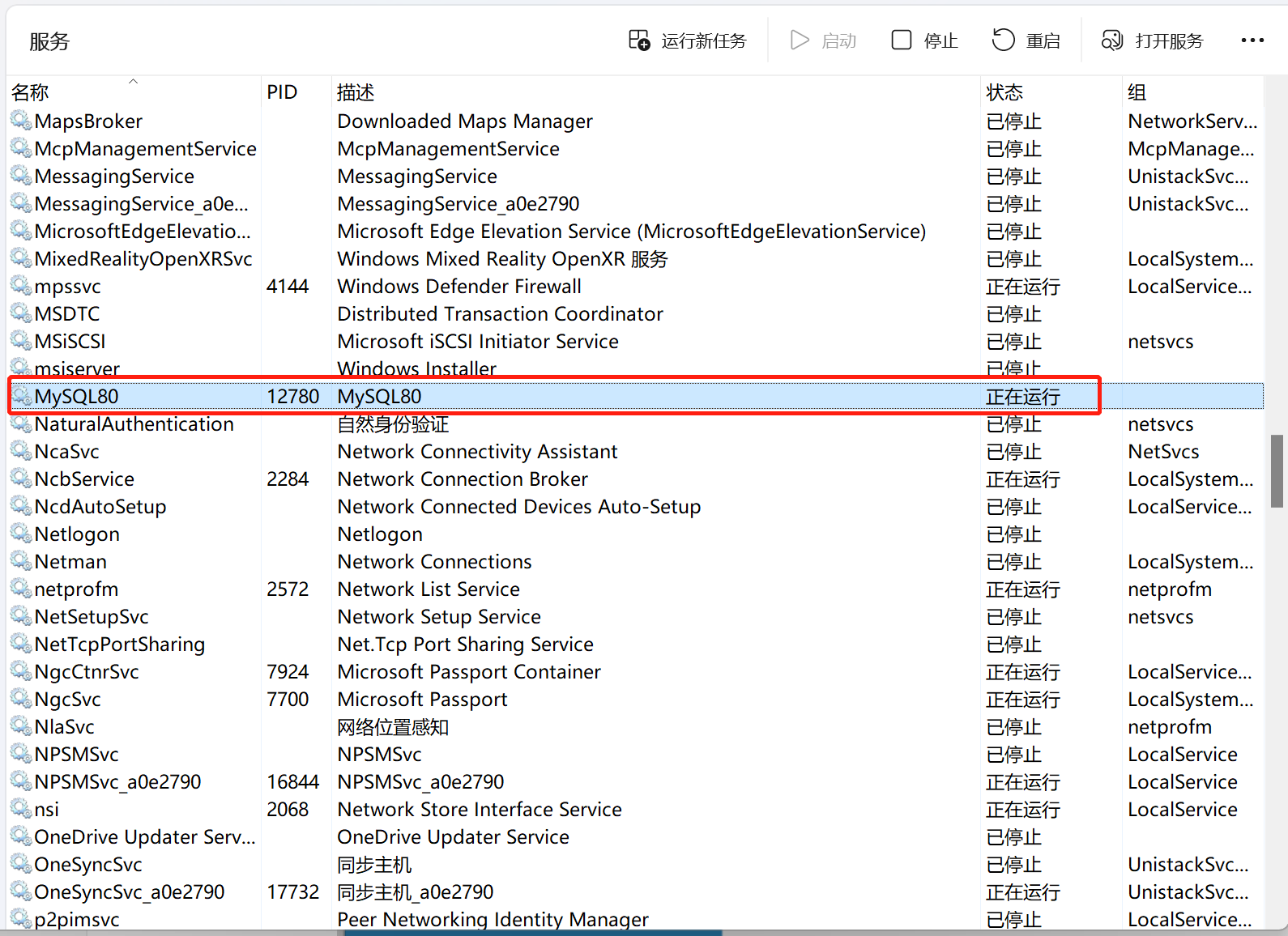Image resolution: width=1288 pixels, height=936 pixels.
Task: Click the Stop (停止) square icon
Action: click(902, 40)
